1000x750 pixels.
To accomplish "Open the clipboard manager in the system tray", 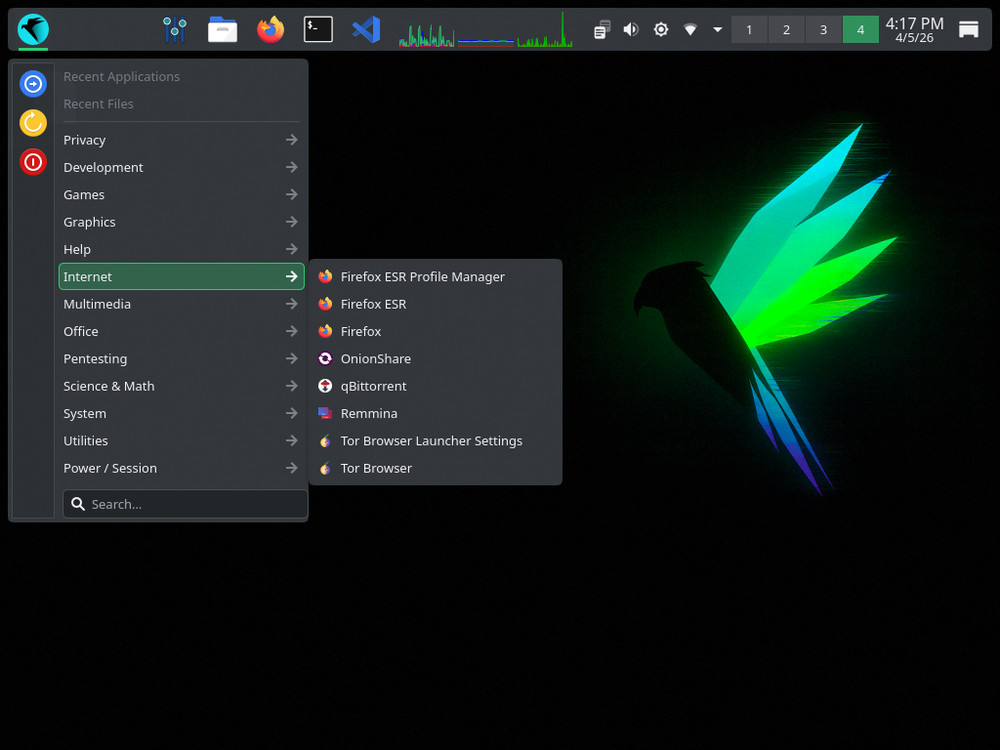I will click(601, 29).
